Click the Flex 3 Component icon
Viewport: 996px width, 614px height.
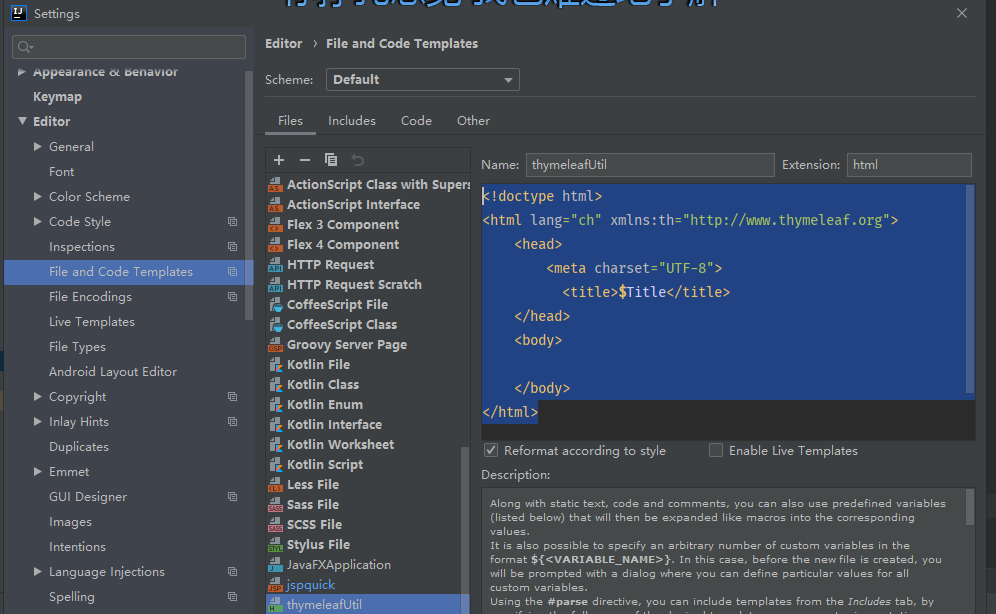[275, 225]
